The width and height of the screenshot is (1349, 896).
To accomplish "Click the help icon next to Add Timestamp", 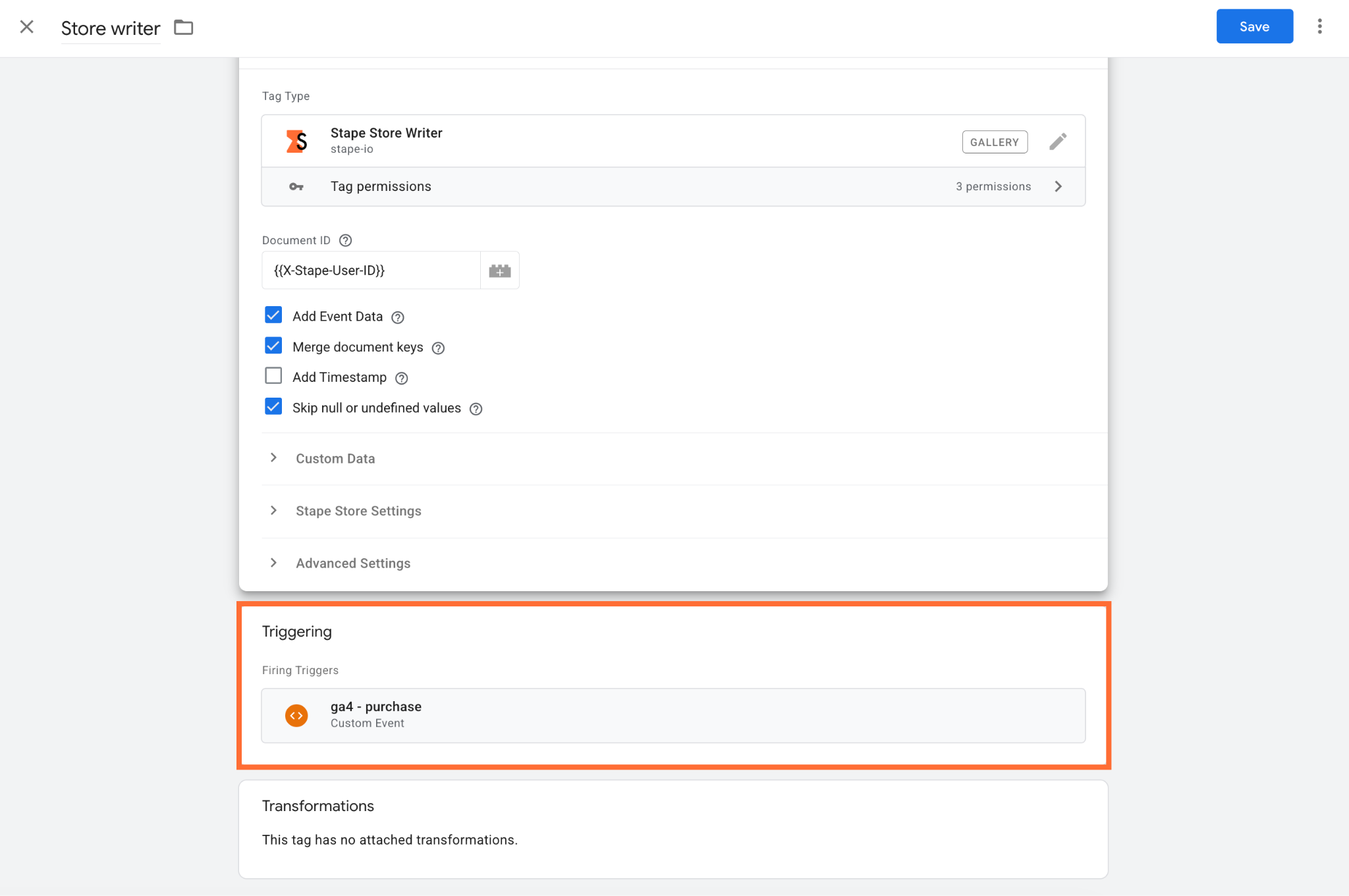I will click(x=402, y=378).
